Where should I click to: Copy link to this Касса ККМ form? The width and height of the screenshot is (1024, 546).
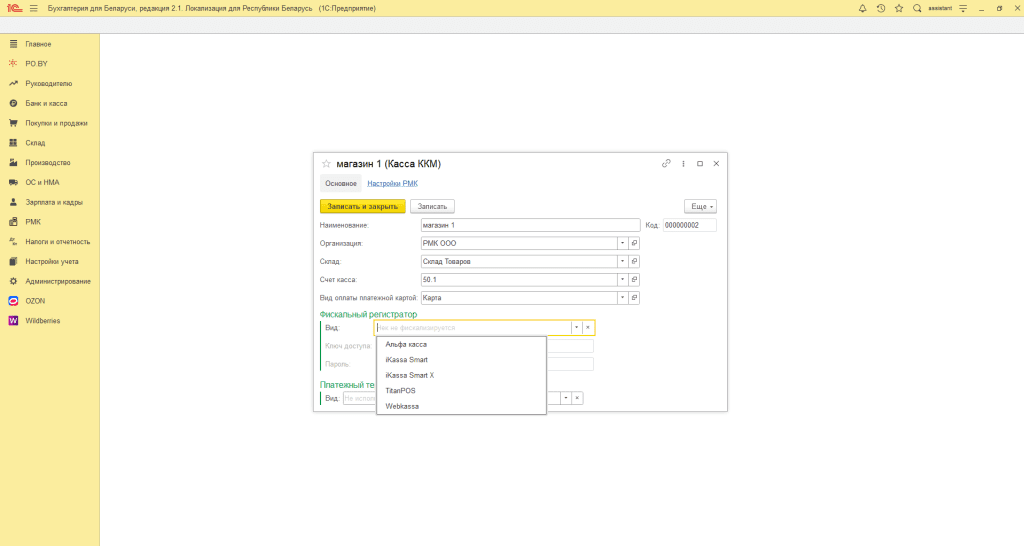pyautogui.click(x=665, y=164)
